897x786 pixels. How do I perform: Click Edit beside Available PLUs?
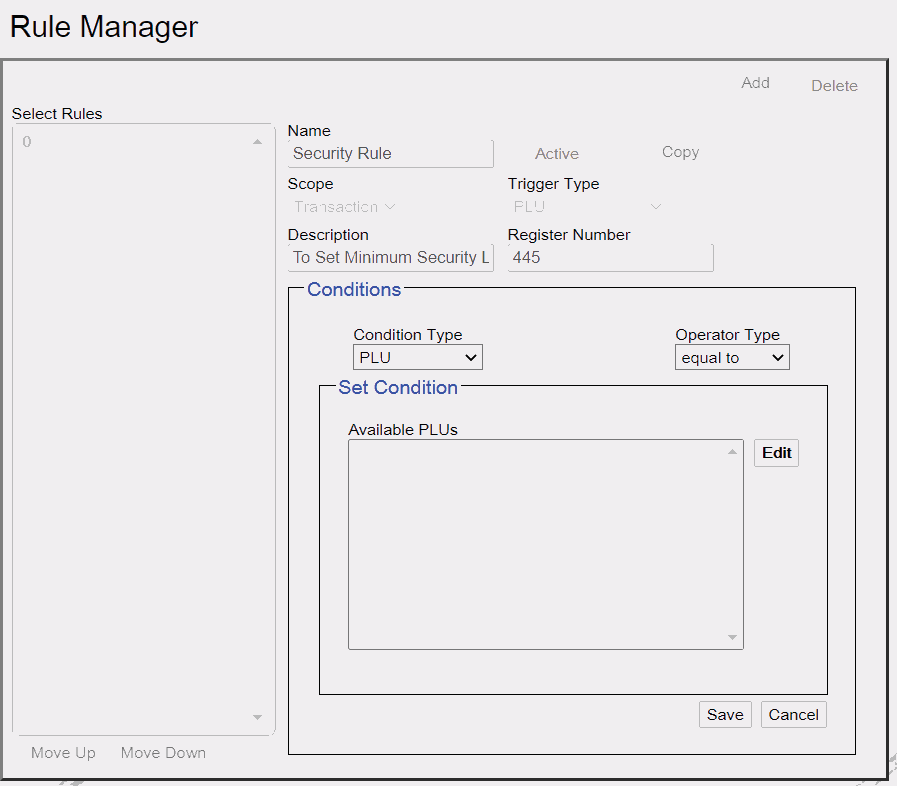coord(776,453)
